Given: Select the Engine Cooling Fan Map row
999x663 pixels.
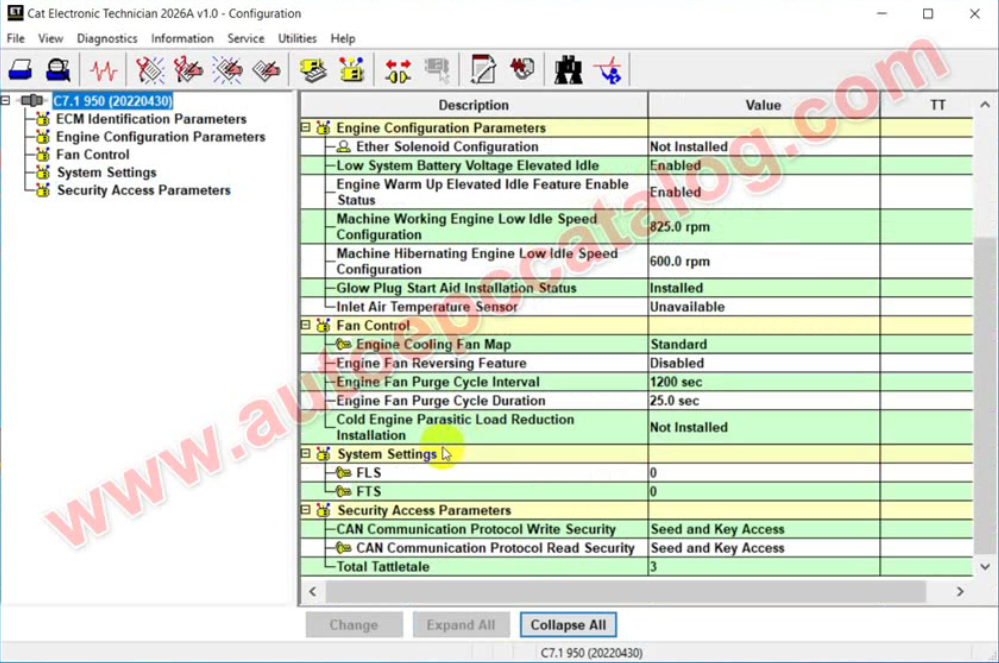Looking at the screenshot, I should tap(433, 345).
